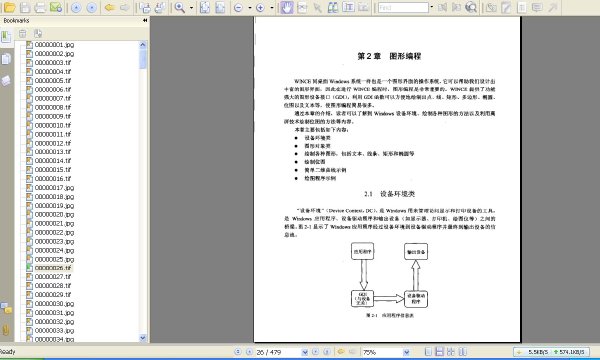This screenshot has width=600, height=360.
Task: Open full search with magnifier globe icon
Action: click(471, 7)
